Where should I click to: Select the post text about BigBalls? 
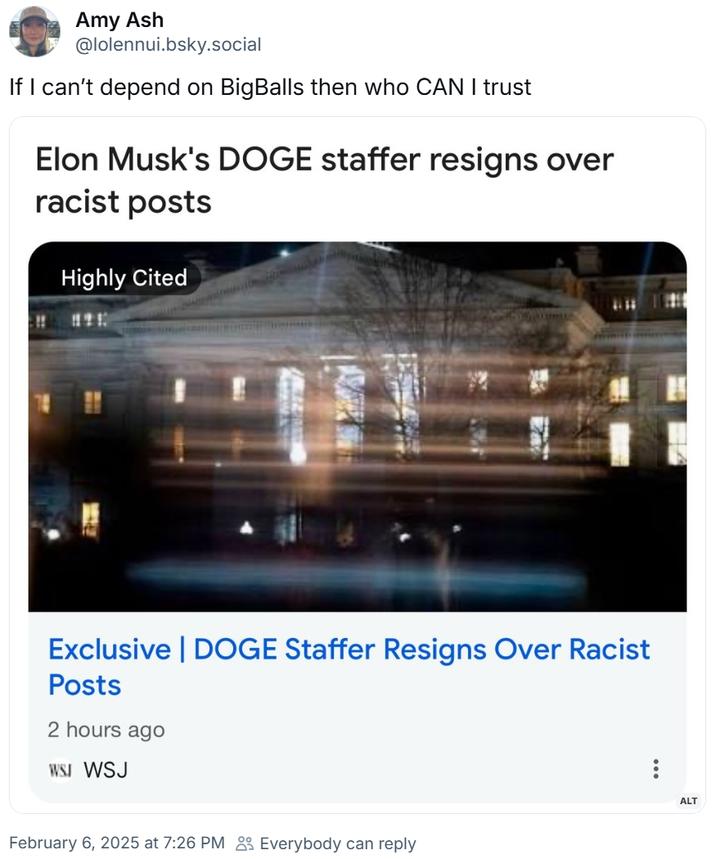[x=270, y=88]
